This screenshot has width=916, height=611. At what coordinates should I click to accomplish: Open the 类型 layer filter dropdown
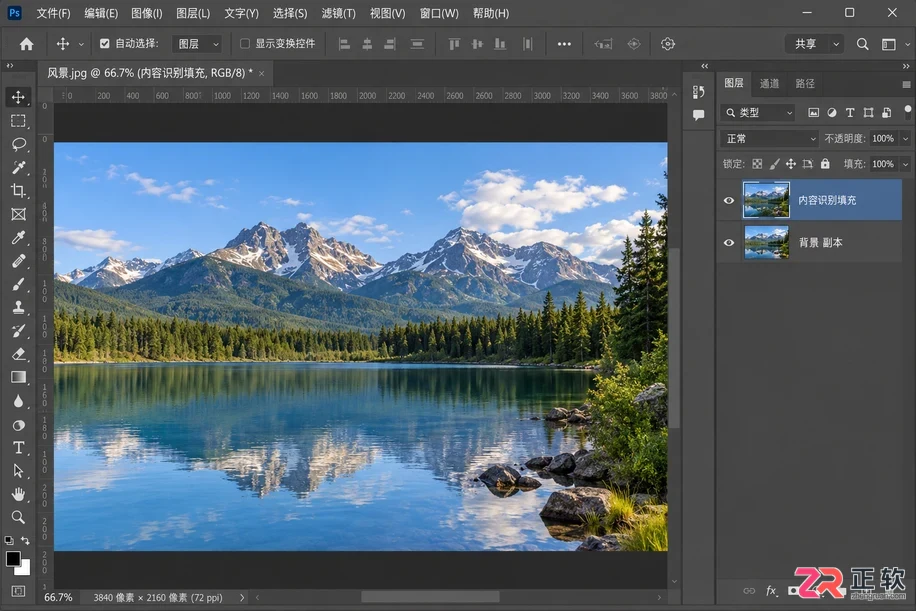(x=758, y=113)
